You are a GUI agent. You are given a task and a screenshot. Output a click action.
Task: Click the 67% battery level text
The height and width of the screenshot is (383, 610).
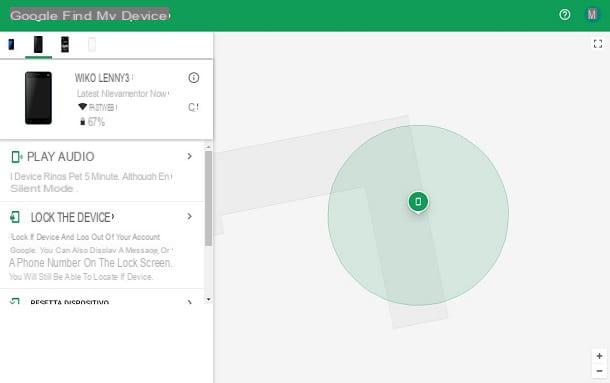pyautogui.click(x=96, y=122)
